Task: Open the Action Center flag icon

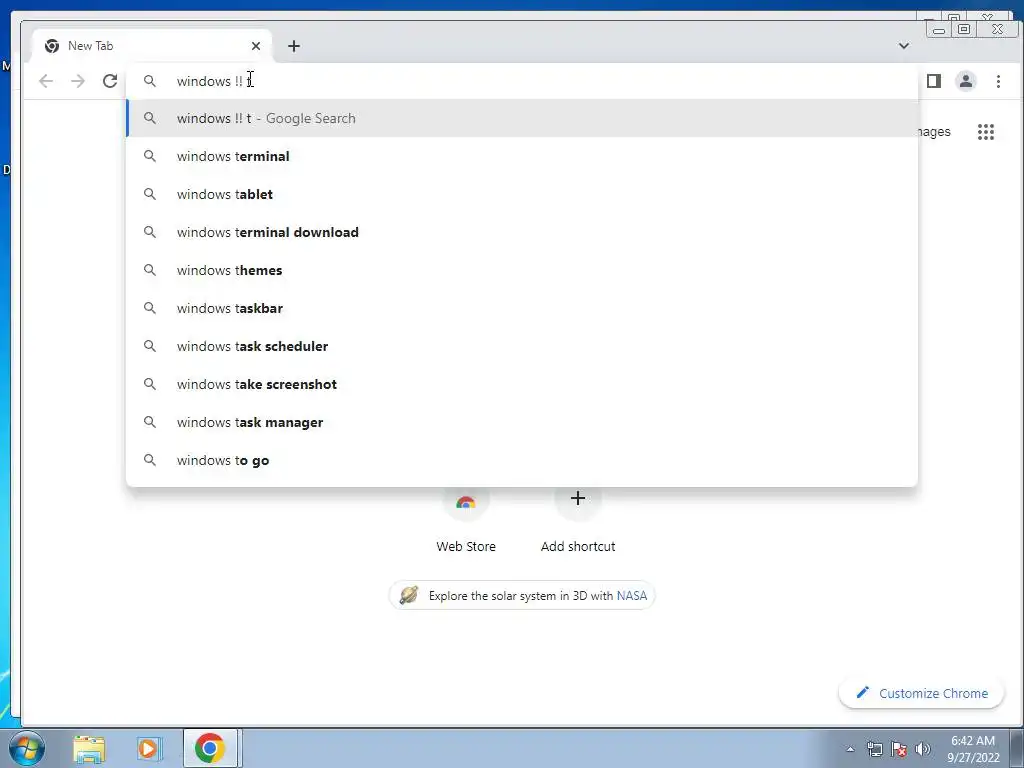Action: (x=899, y=749)
